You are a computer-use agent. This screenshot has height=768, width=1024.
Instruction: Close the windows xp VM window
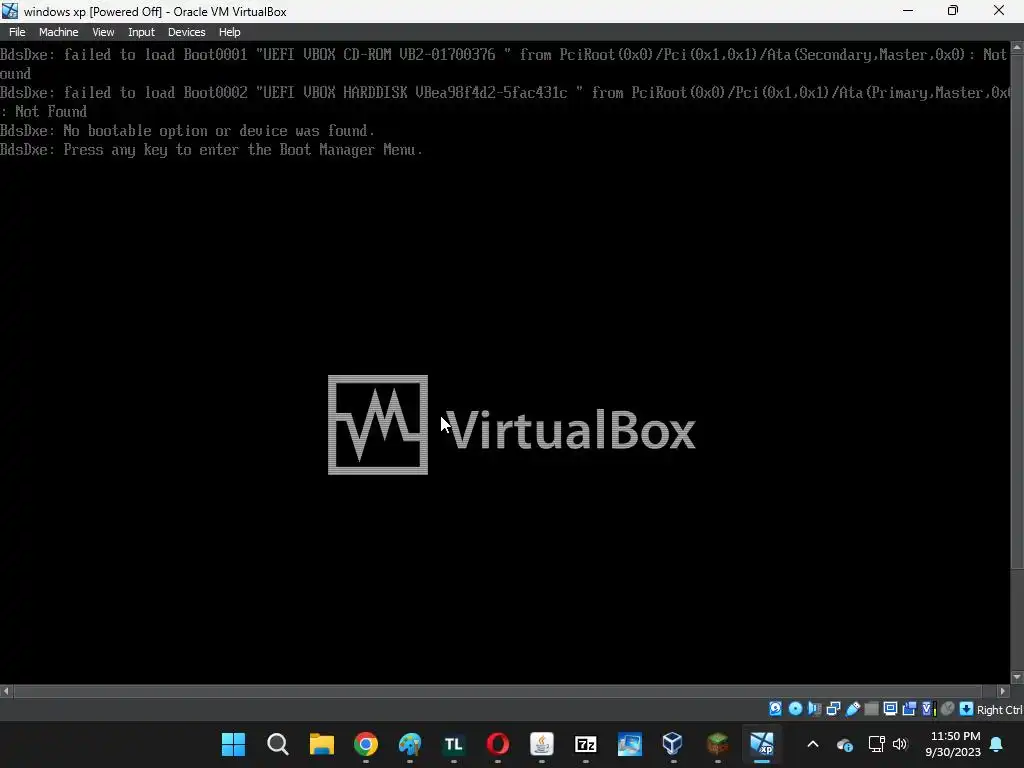999,11
